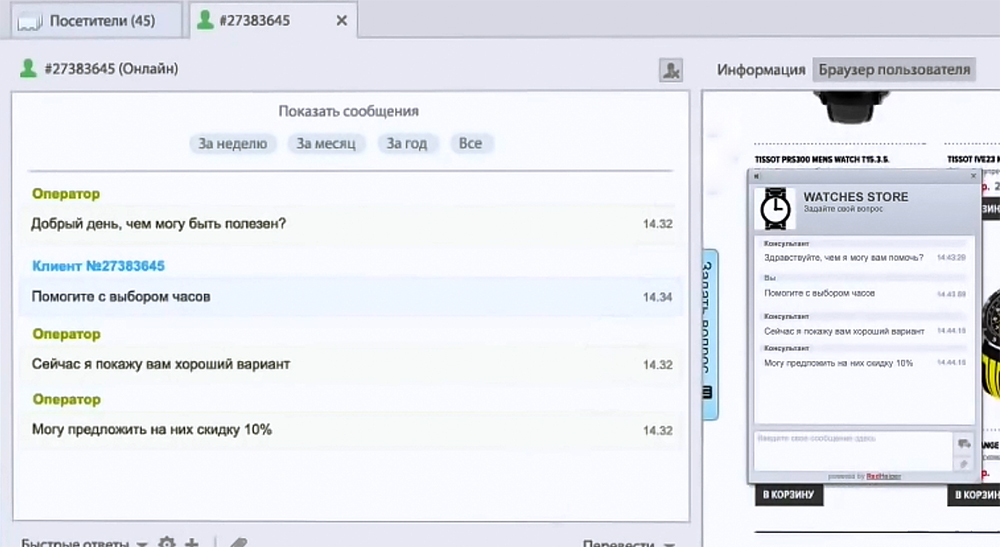Show Все messages

(x=471, y=143)
